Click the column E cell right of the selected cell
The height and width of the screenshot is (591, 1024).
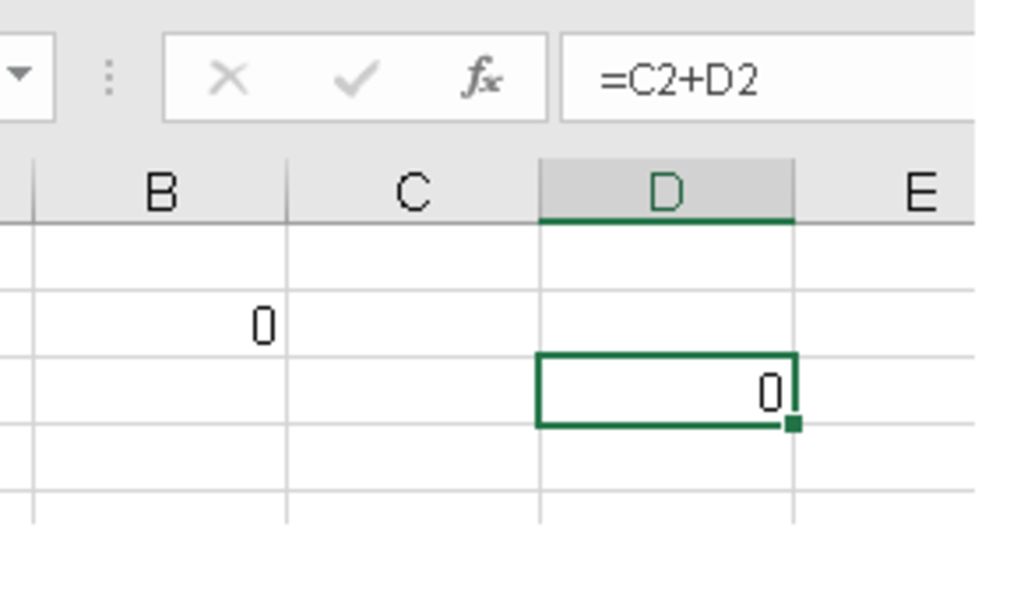[885, 391]
